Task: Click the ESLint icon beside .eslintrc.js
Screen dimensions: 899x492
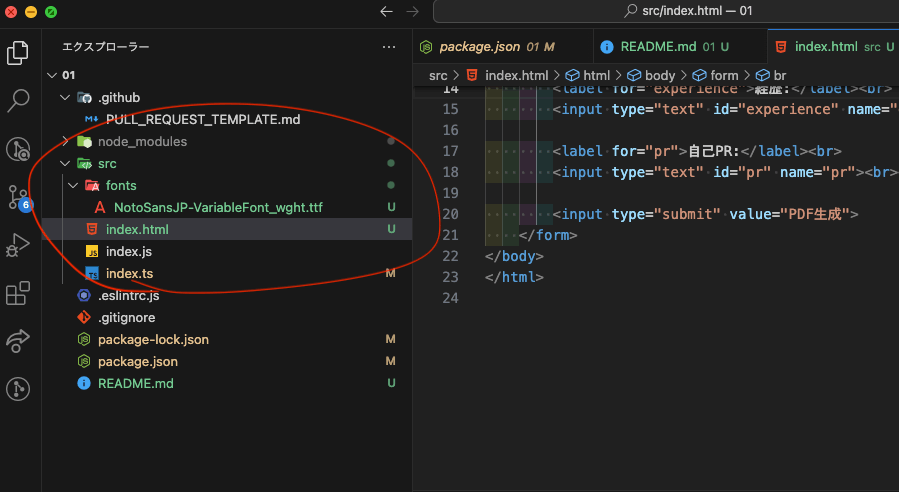Action: click(x=84, y=295)
